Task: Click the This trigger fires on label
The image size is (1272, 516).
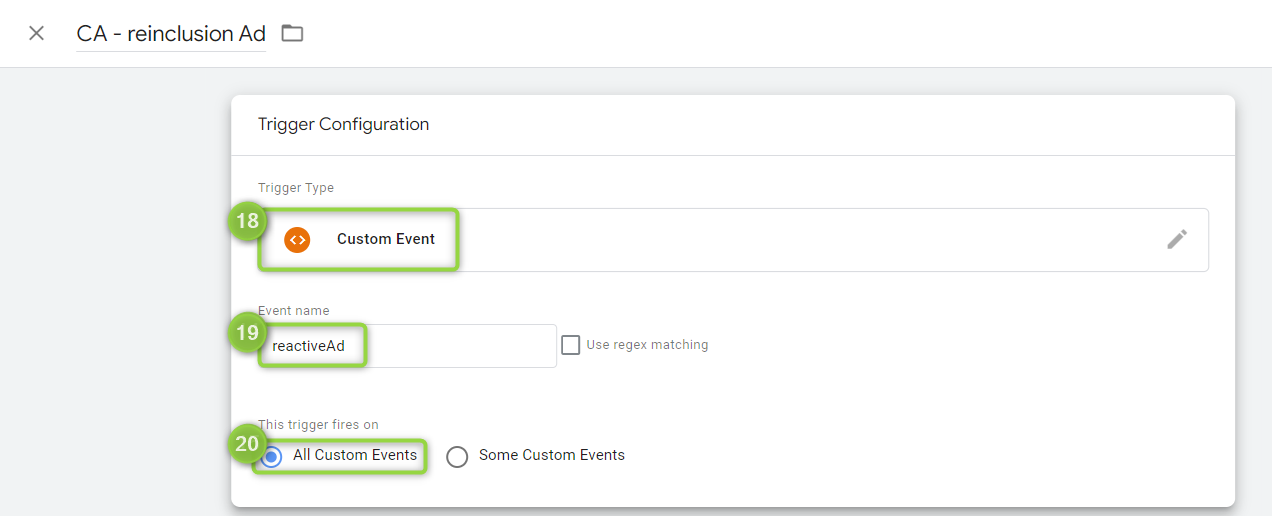Action: point(318,425)
